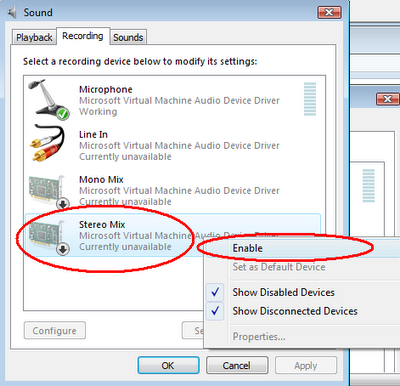
Task: Select the Mono Mix sound card icon
Action: pyautogui.click(x=49, y=192)
